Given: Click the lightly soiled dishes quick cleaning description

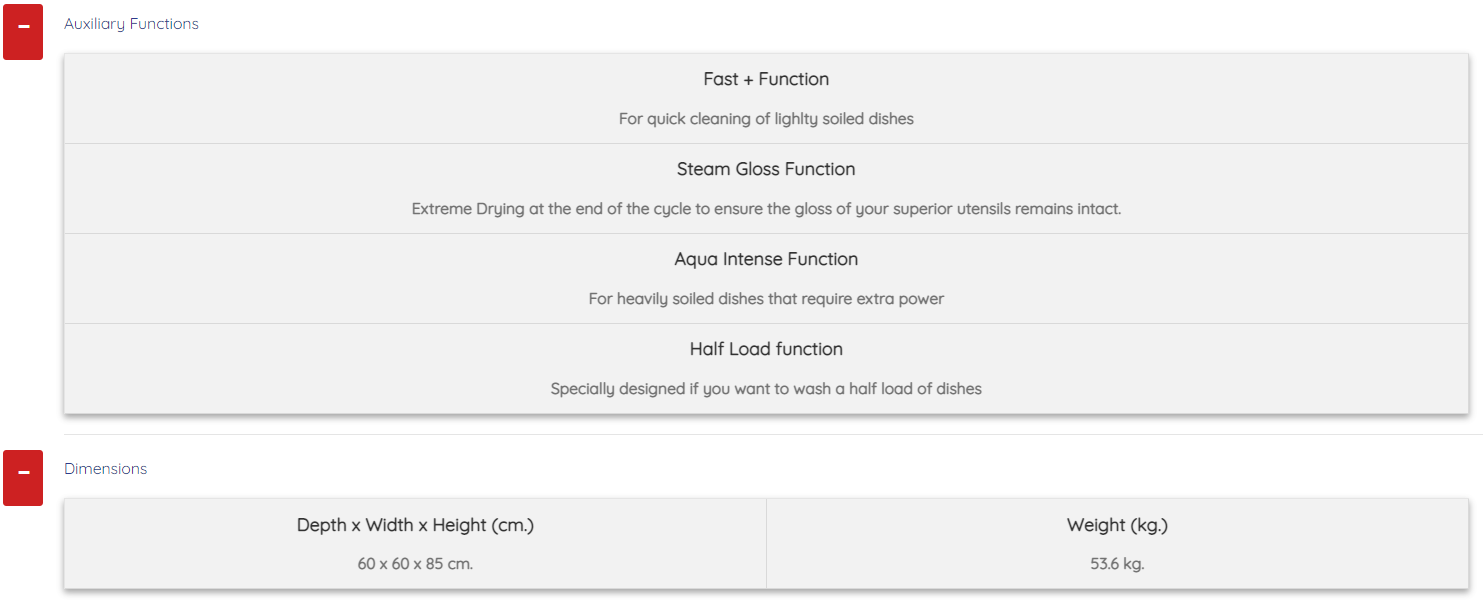Looking at the screenshot, I should (x=766, y=119).
